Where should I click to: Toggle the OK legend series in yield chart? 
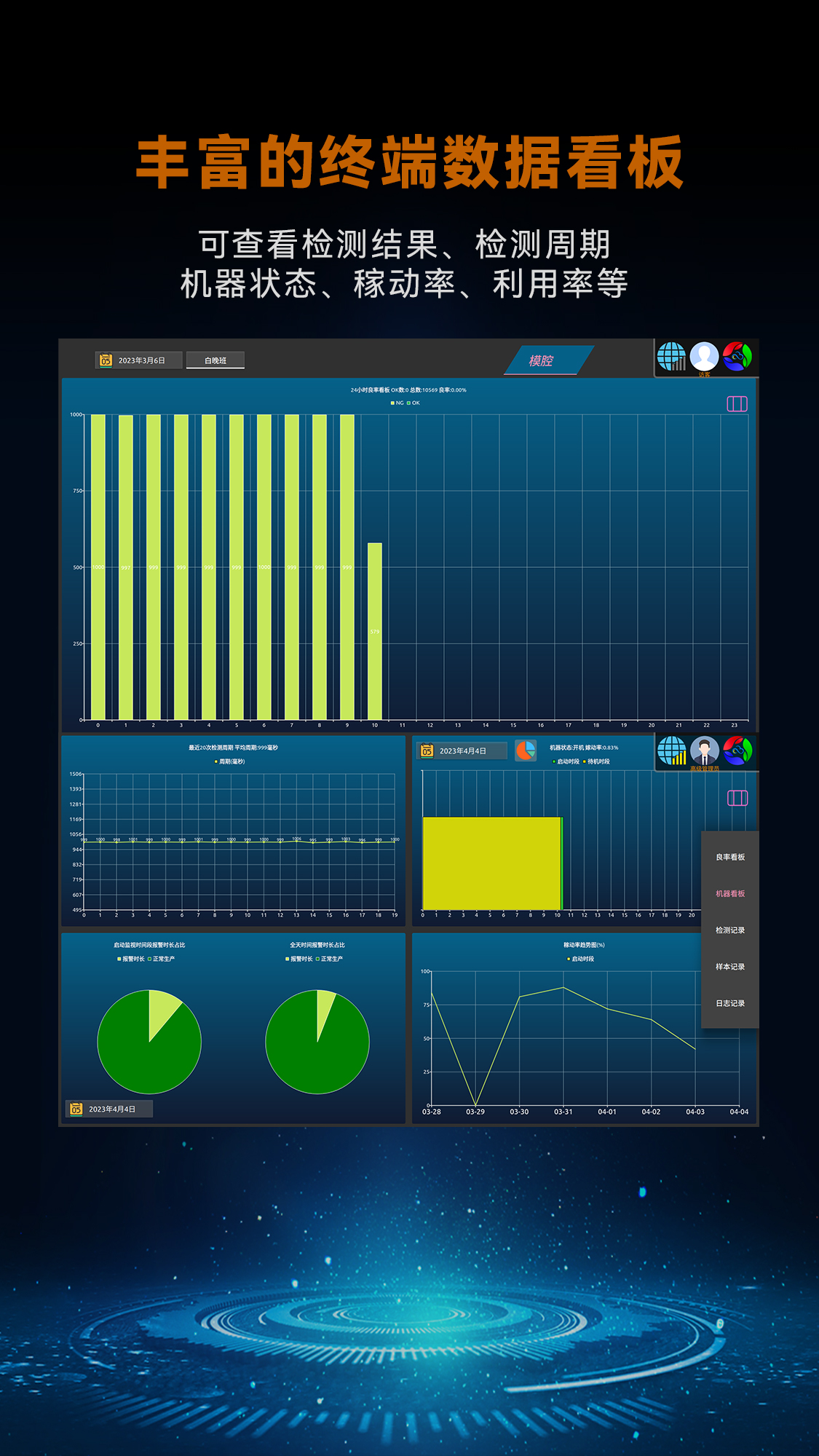click(414, 403)
